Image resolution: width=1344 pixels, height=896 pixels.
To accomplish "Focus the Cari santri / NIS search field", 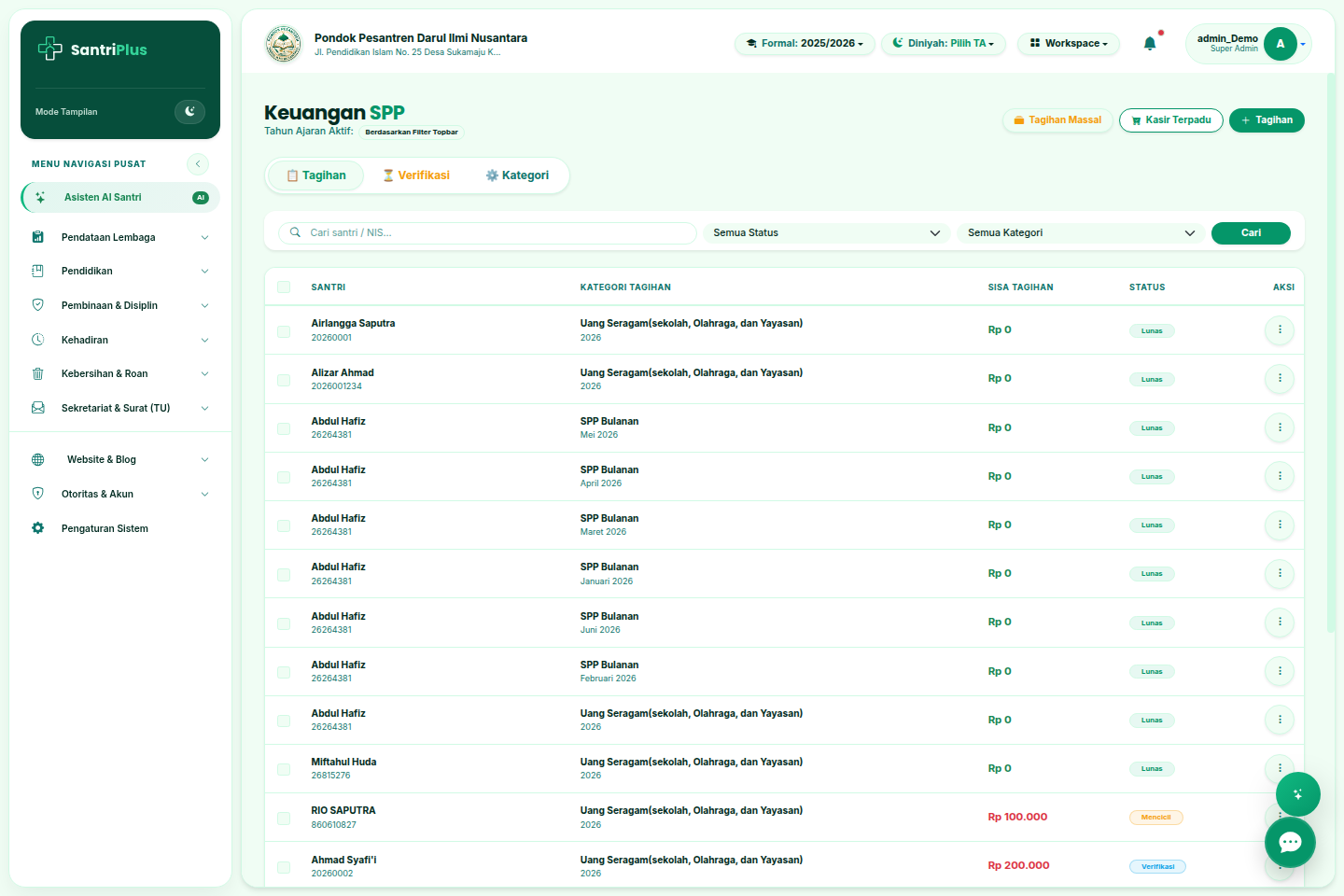I will pyautogui.click(x=488, y=233).
